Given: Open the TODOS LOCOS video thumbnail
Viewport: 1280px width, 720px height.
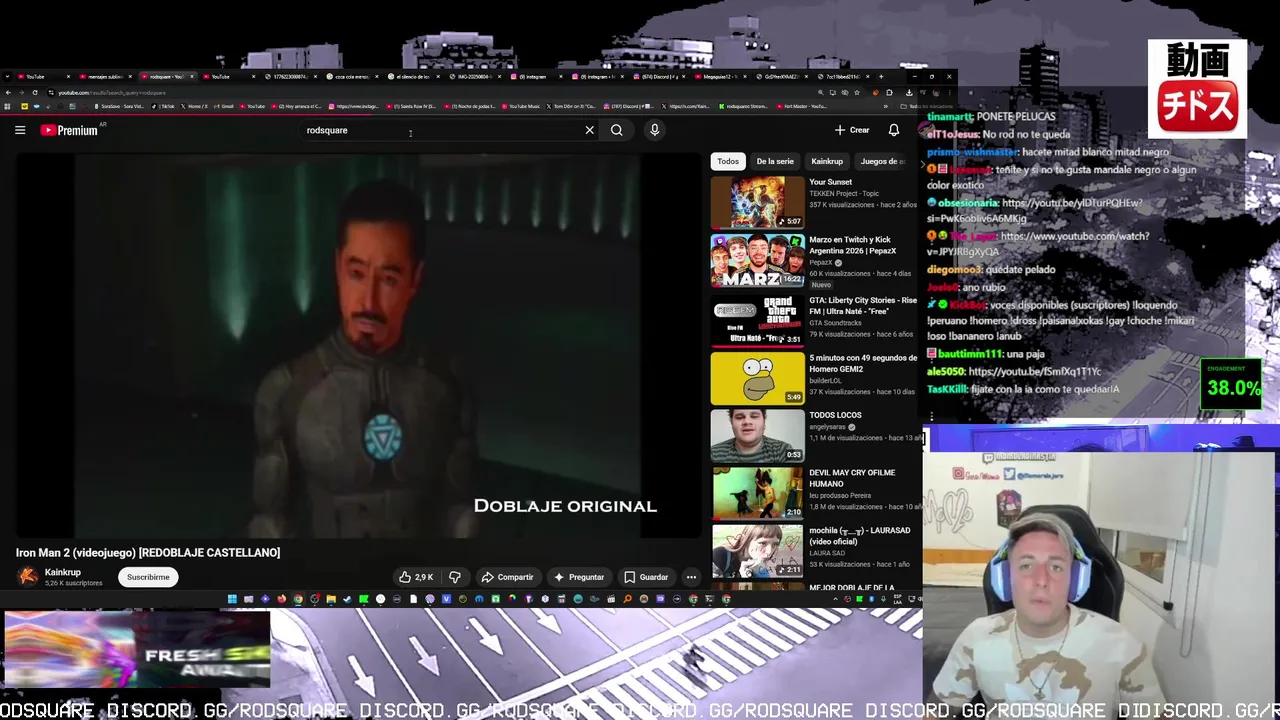Looking at the screenshot, I should pyautogui.click(x=757, y=435).
